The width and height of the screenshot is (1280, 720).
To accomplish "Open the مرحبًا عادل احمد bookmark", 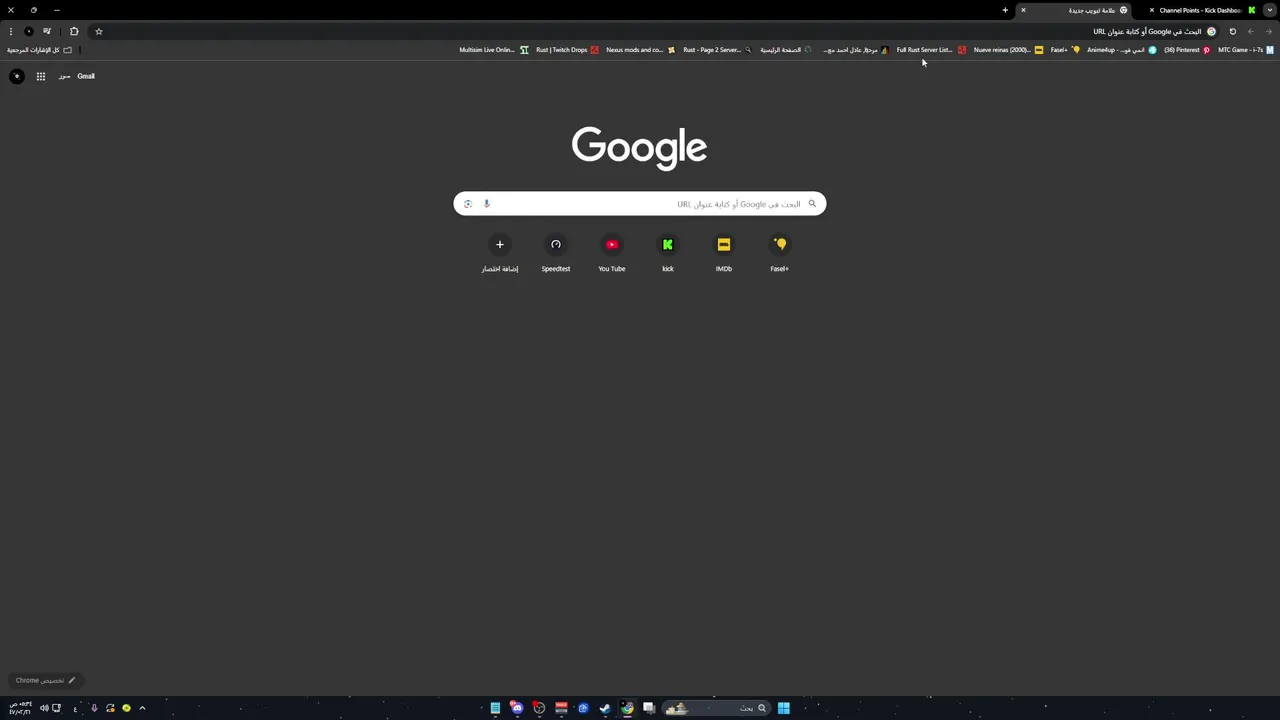I will [x=855, y=50].
